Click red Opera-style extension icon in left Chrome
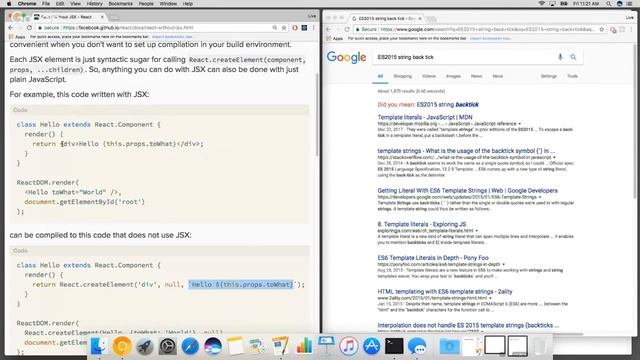 [295, 28]
